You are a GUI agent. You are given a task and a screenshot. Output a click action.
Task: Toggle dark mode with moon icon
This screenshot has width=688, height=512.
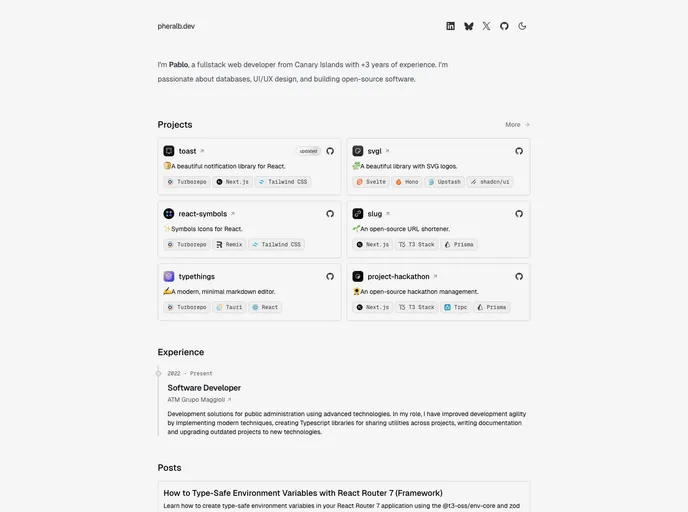pos(522,26)
